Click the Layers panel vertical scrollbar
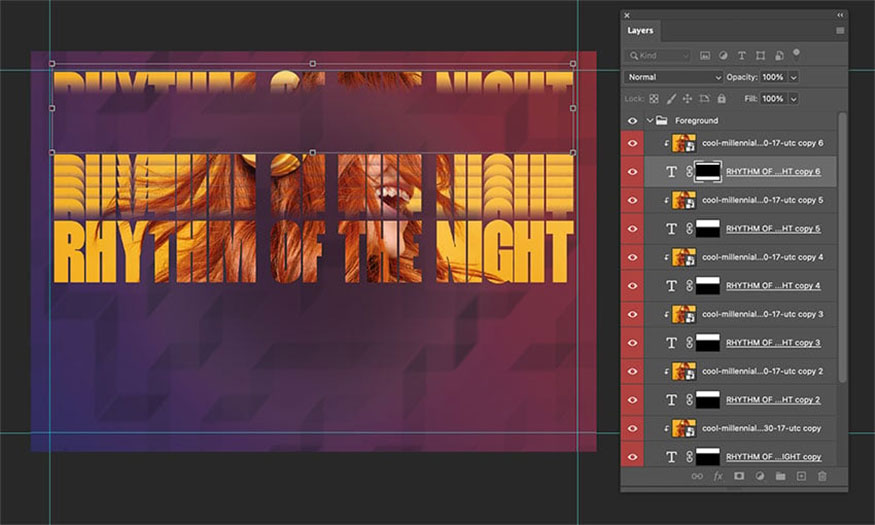 point(843,247)
